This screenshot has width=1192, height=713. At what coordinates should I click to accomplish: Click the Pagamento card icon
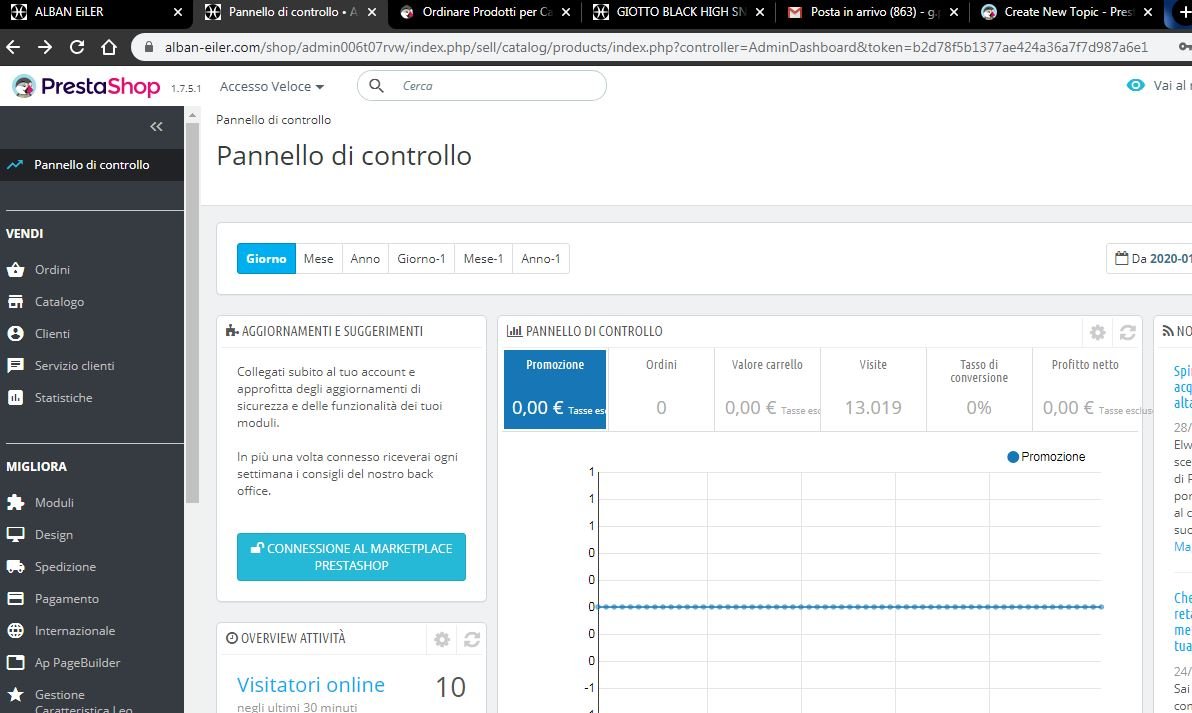coord(15,598)
